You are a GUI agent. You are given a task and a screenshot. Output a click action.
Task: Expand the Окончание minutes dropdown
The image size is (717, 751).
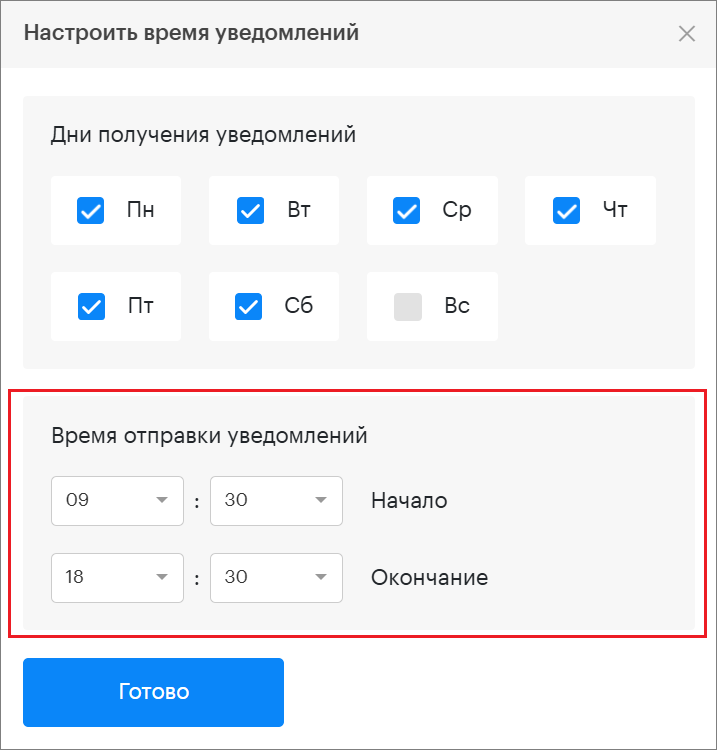pyautogui.click(x=276, y=578)
